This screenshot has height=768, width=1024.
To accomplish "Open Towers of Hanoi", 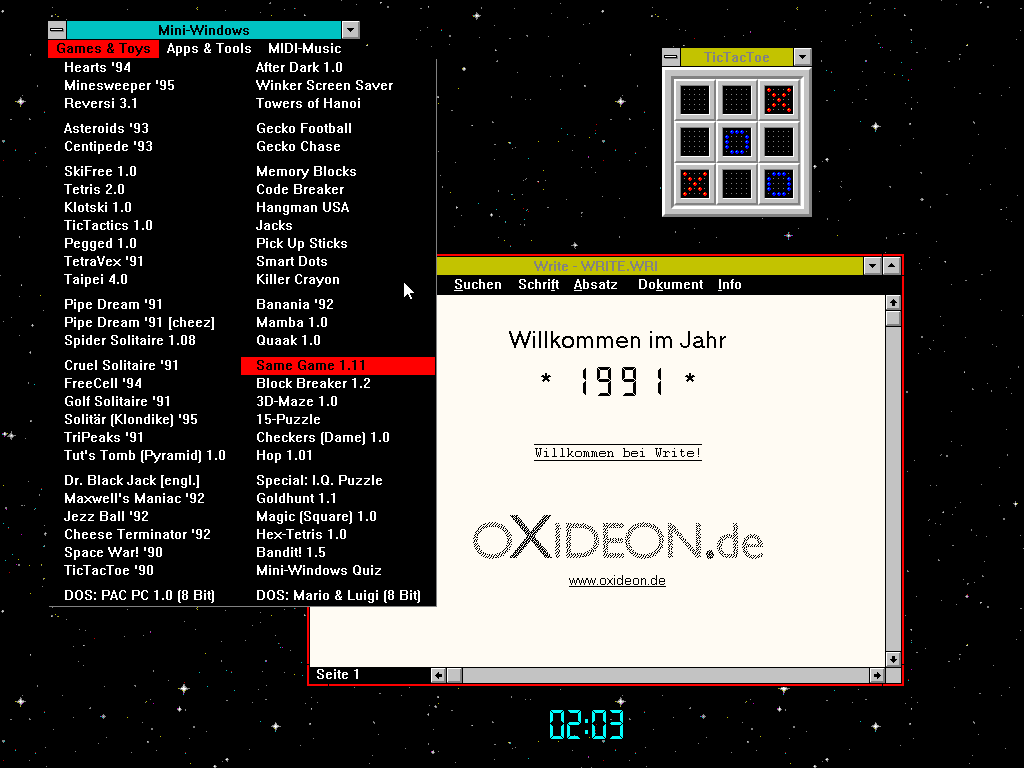I will [x=308, y=103].
